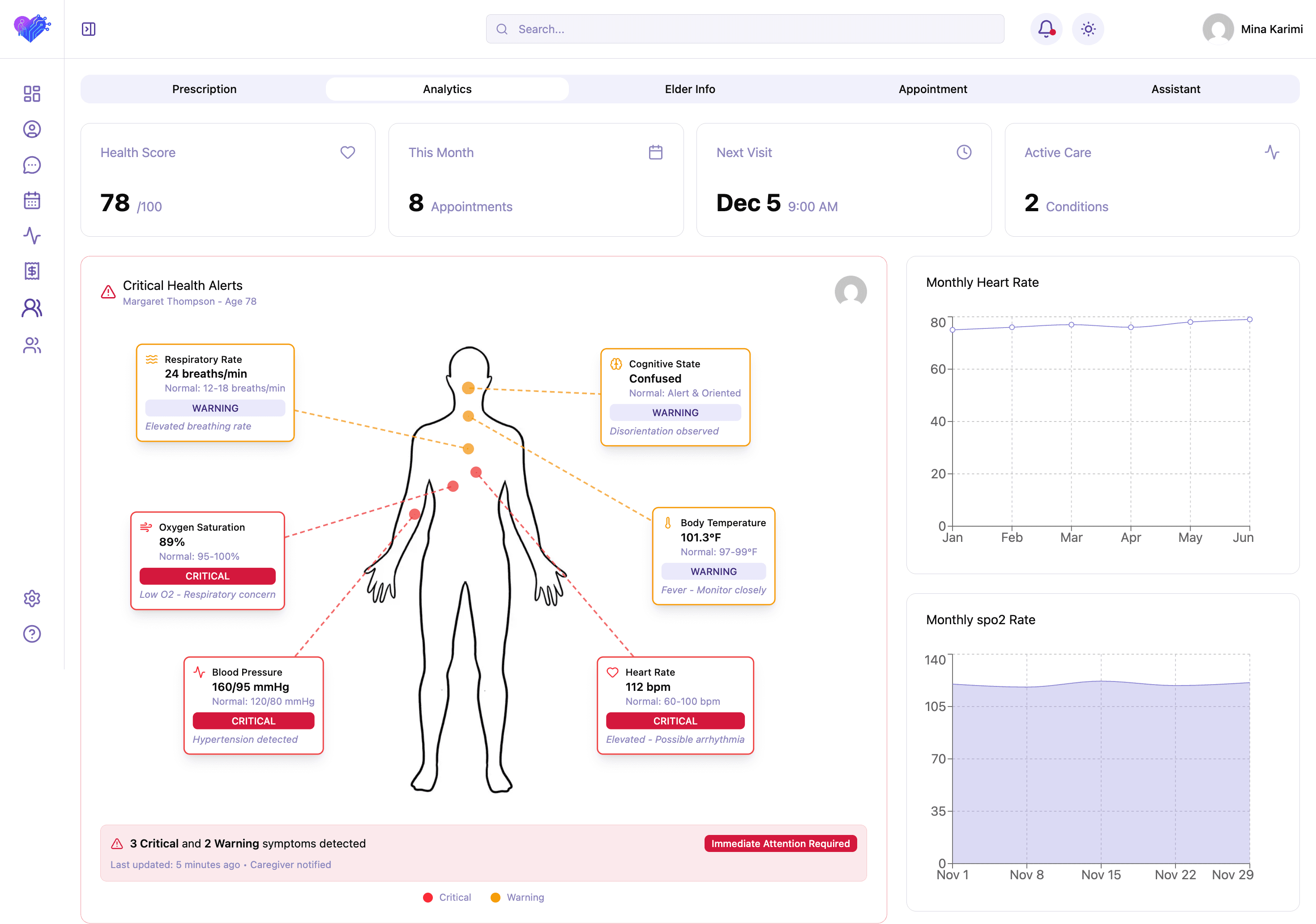1316x924 pixels.
Task: Click the Confused cognitive state value
Action: click(655, 379)
